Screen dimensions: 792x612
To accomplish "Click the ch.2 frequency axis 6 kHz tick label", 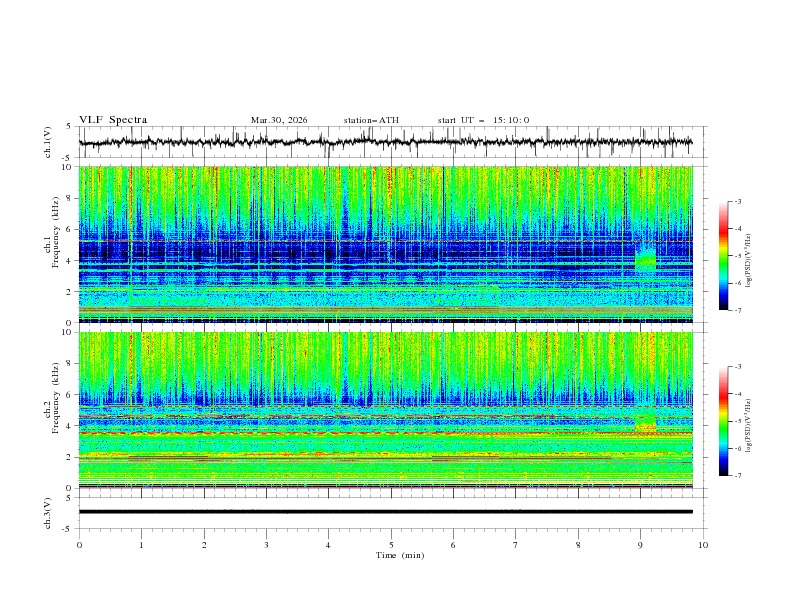I will (69, 395).
